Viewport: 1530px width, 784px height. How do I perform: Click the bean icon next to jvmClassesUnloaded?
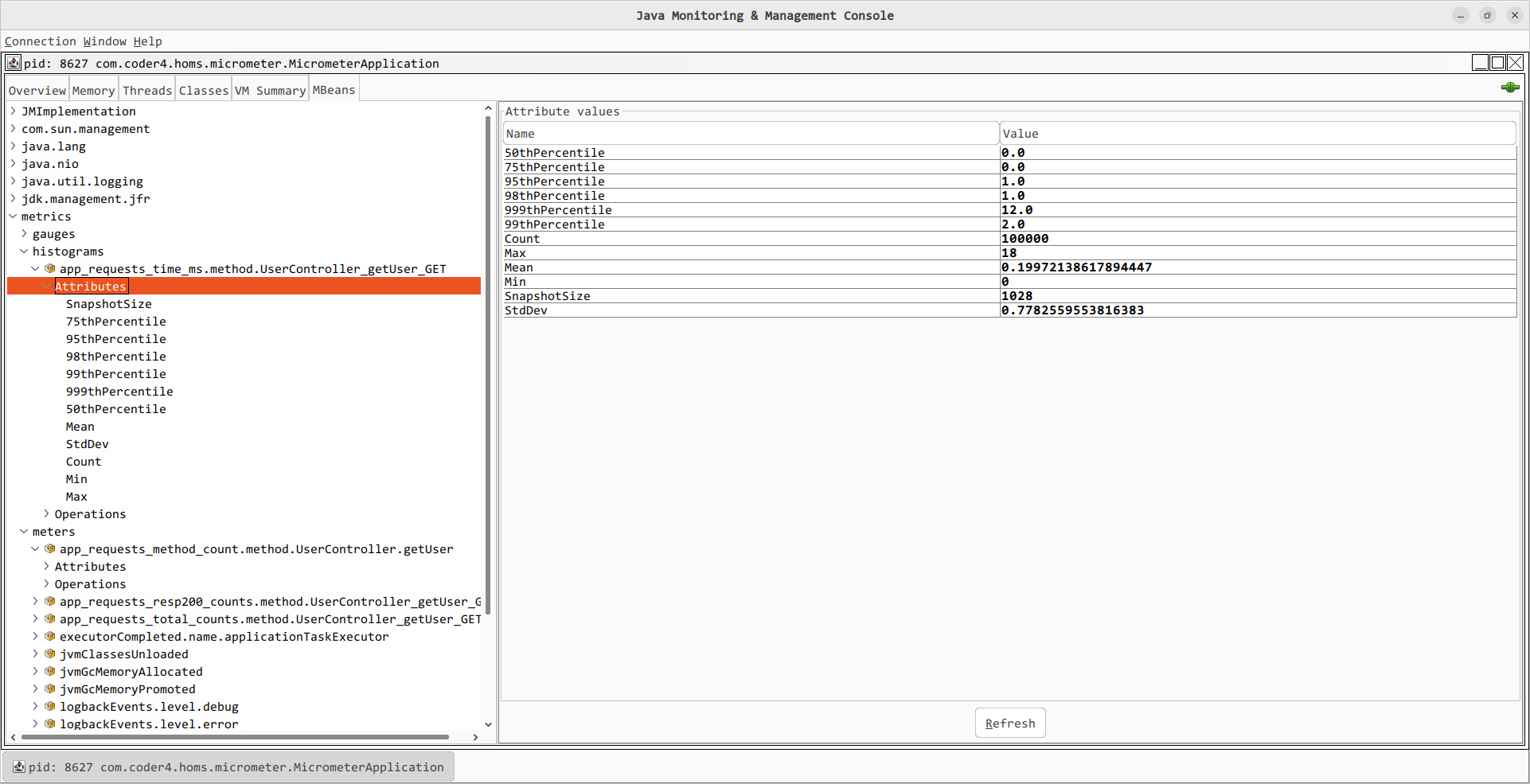click(50, 654)
